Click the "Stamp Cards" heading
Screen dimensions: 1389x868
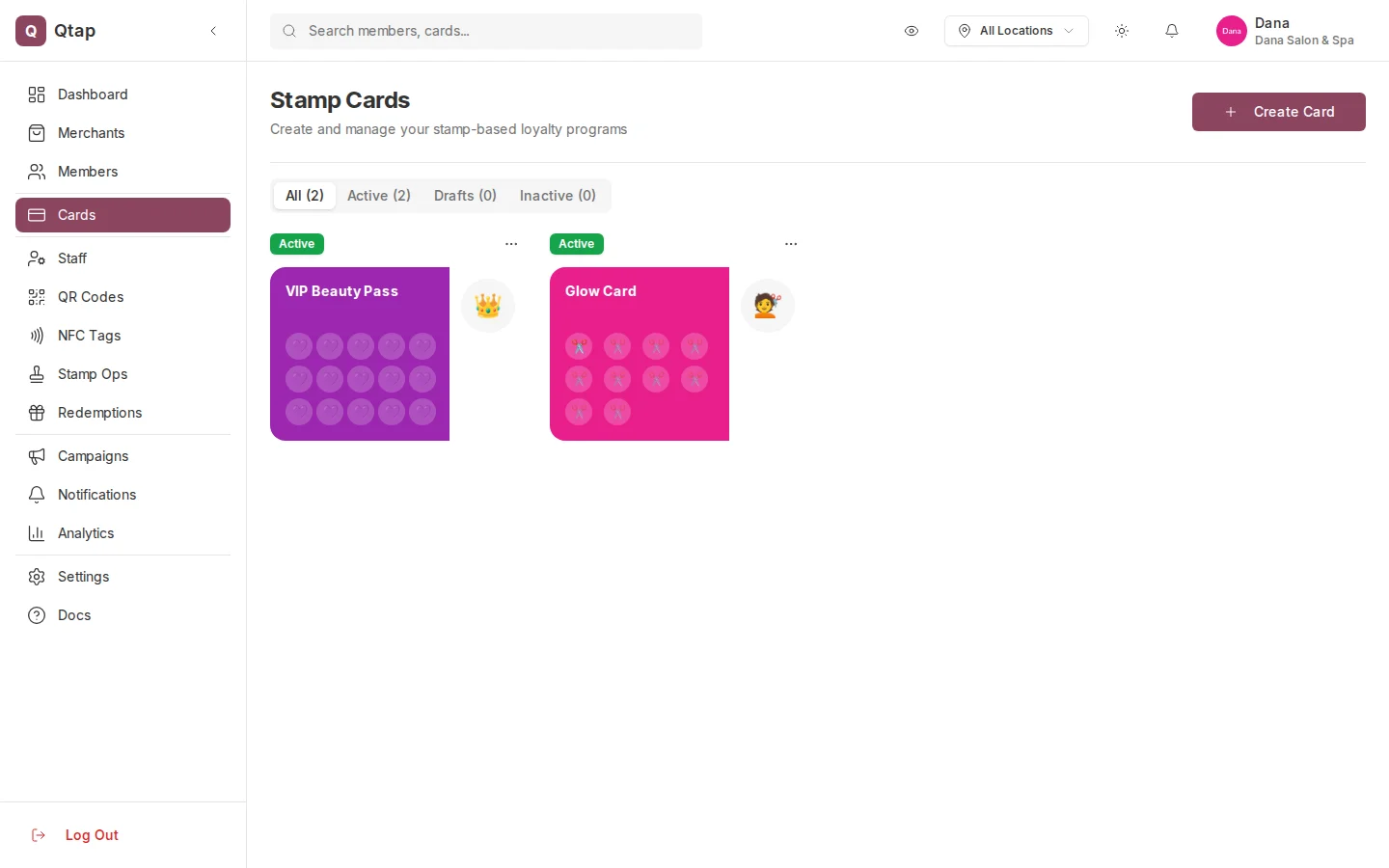pos(340,100)
